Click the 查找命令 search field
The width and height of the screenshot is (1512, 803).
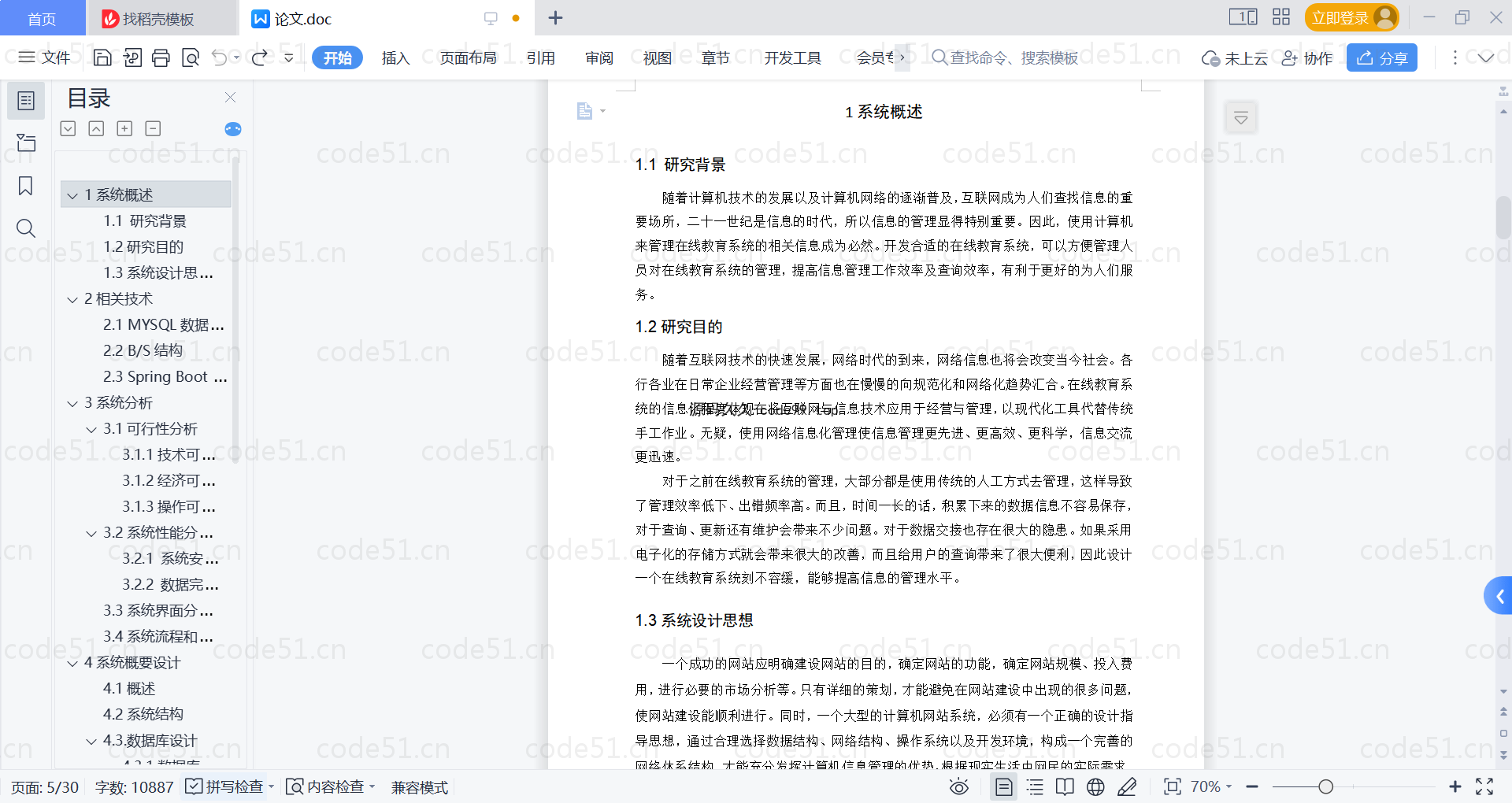1005,57
